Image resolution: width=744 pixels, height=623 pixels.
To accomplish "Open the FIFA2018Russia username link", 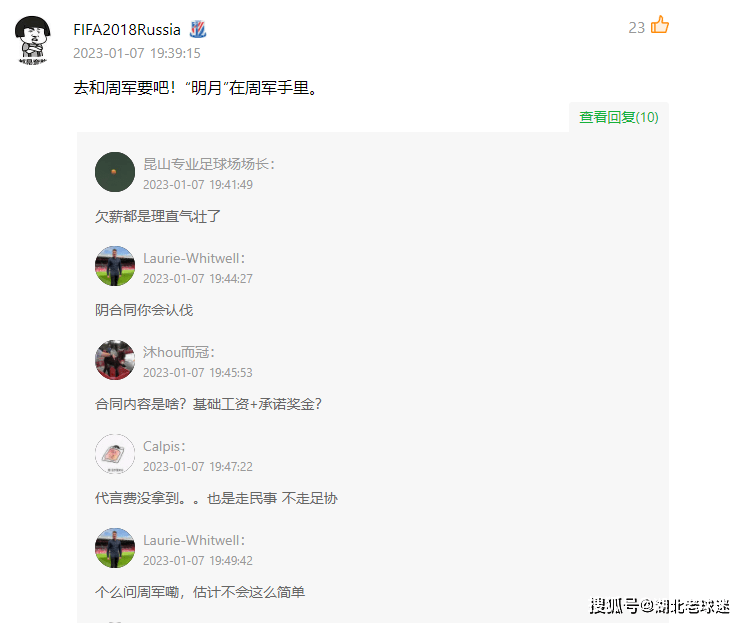I will point(127,29).
